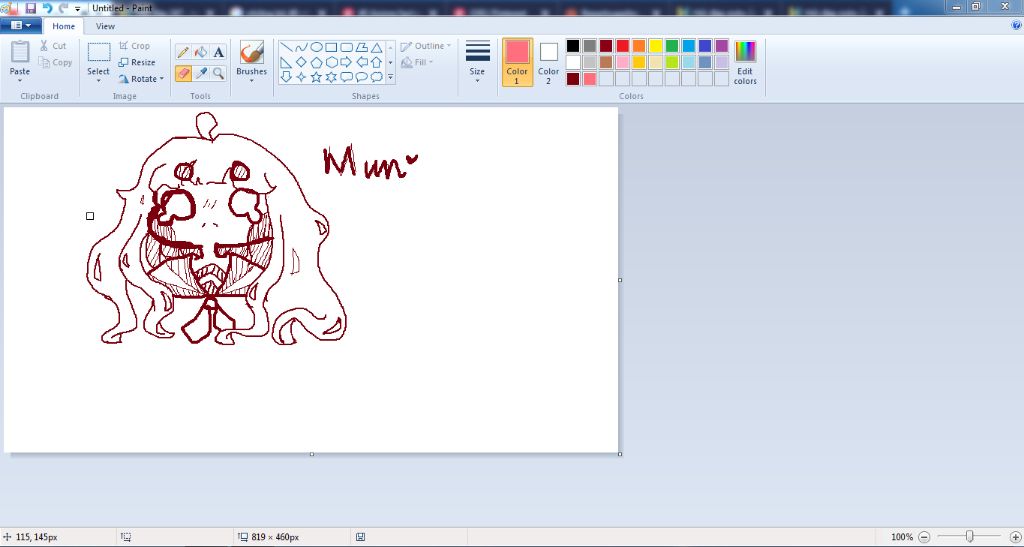1024x547 pixels.
Task: Activate the Color 2 selector
Action: pyautogui.click(x=549, y=63)
